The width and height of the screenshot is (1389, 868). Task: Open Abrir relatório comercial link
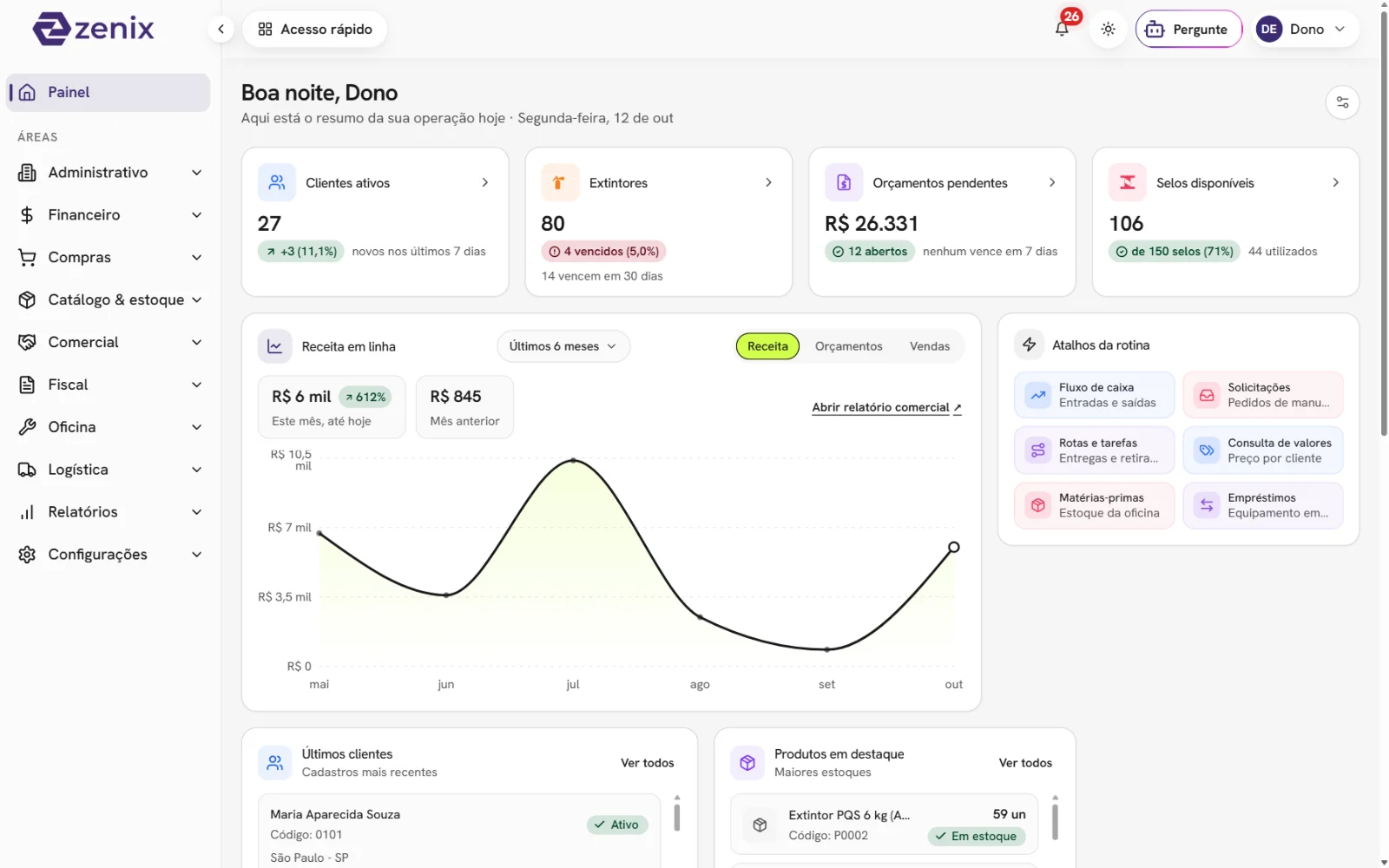pos(886,407)
